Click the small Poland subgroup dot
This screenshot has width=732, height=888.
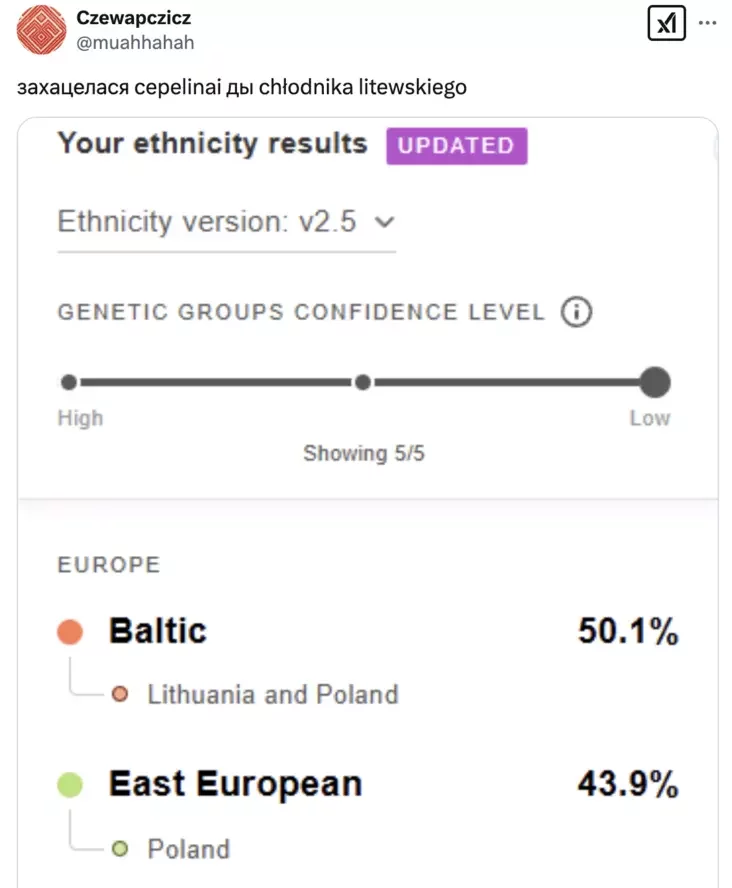click(121, 849)
